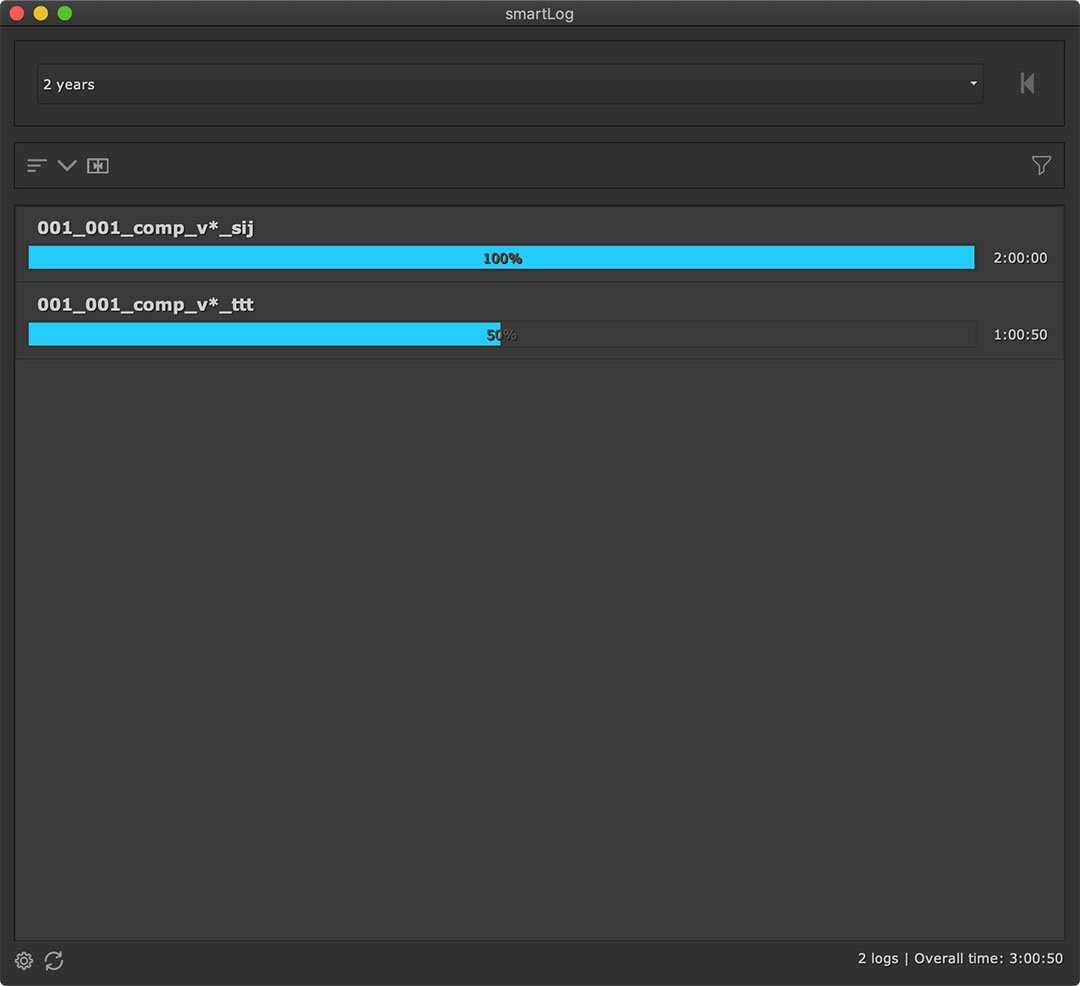Screen dimensions: 1080x986
Task: Close the smartLog window
Action: pos(17,14)
